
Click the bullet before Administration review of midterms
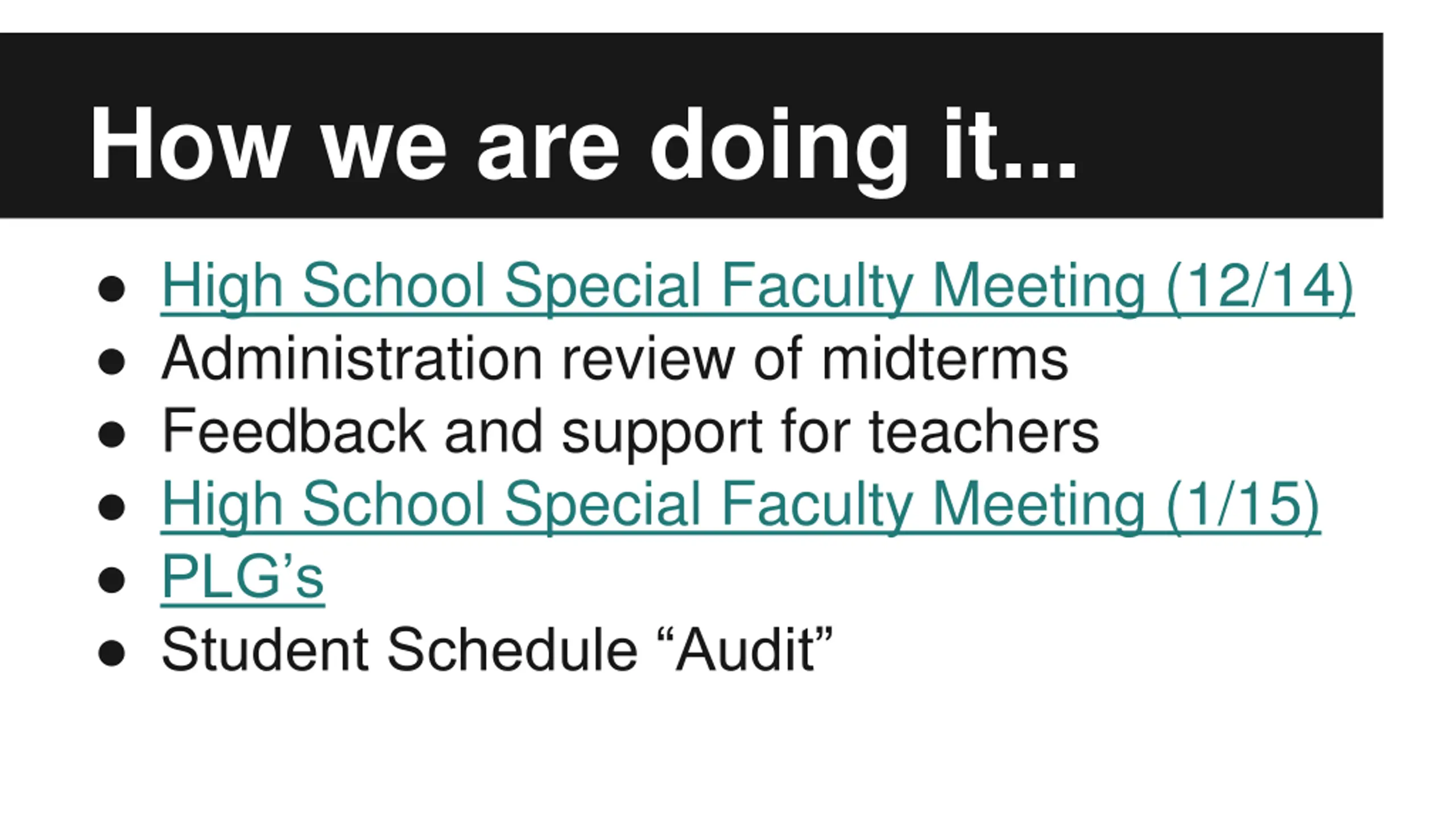(x=111, y=362)
